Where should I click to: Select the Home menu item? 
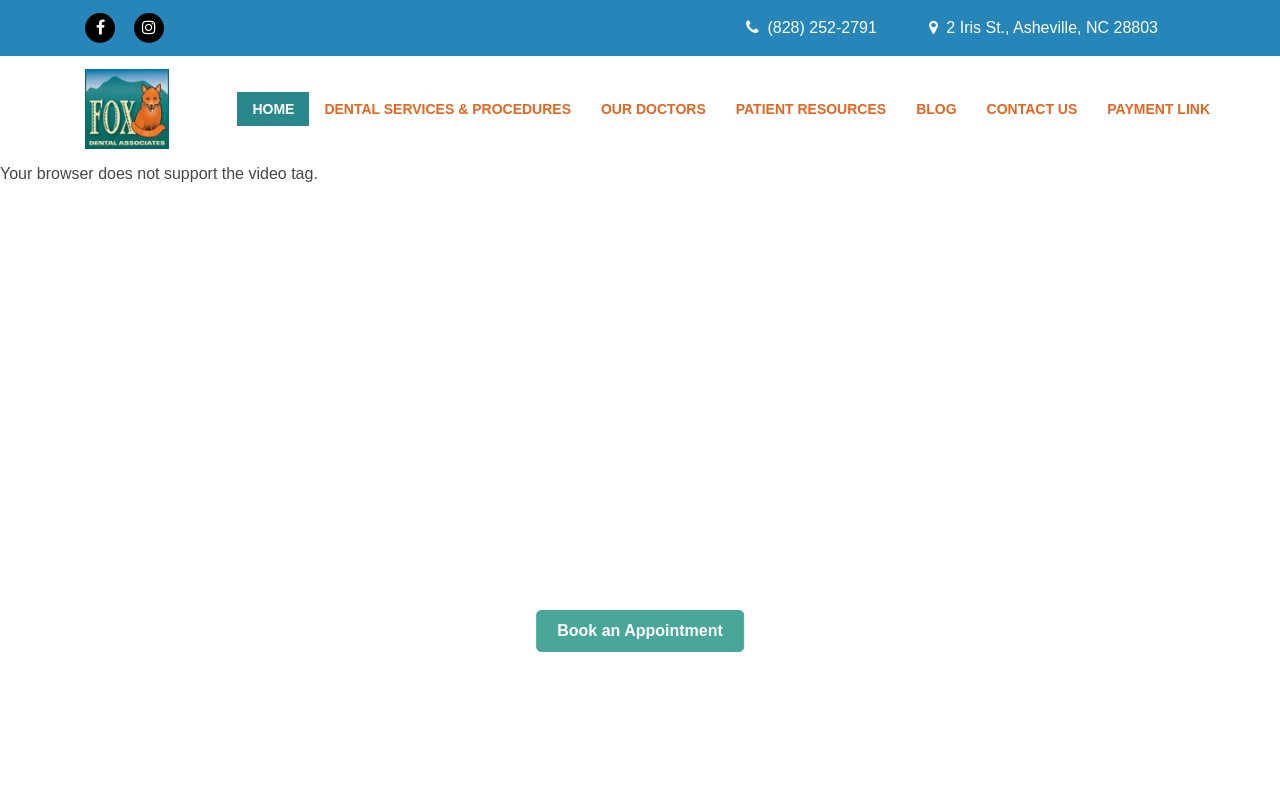pos(273,109)
